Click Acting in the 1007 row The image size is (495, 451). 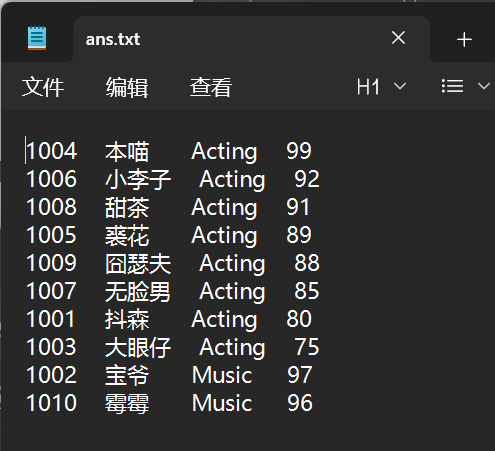tap(232, 292)
